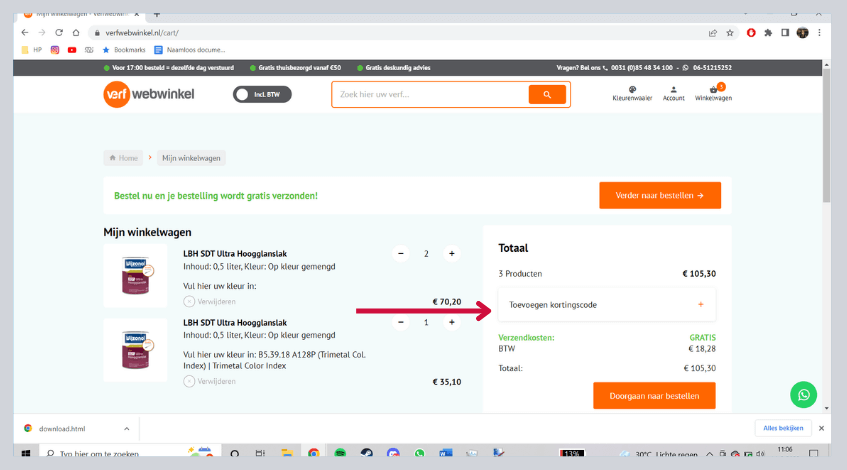Screen dimensions: 847x470
Task: Open the Opera extension icon
Action: [x=751, y=33]
